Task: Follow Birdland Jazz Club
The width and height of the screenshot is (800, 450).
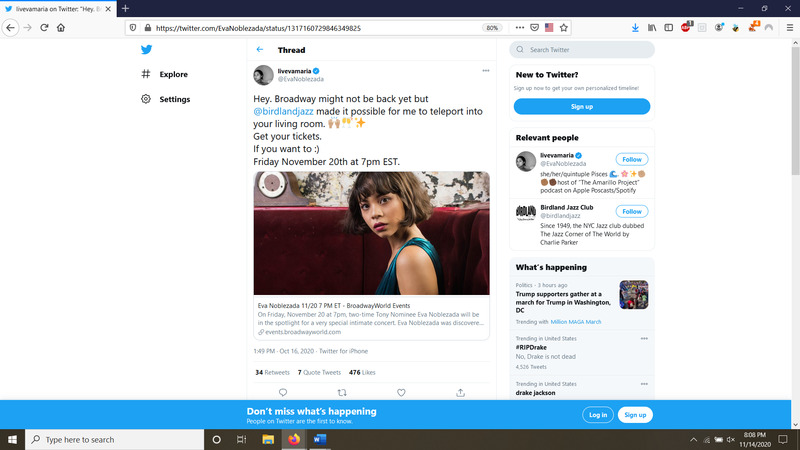Action: pyautogui.click(x=631, y=212)
